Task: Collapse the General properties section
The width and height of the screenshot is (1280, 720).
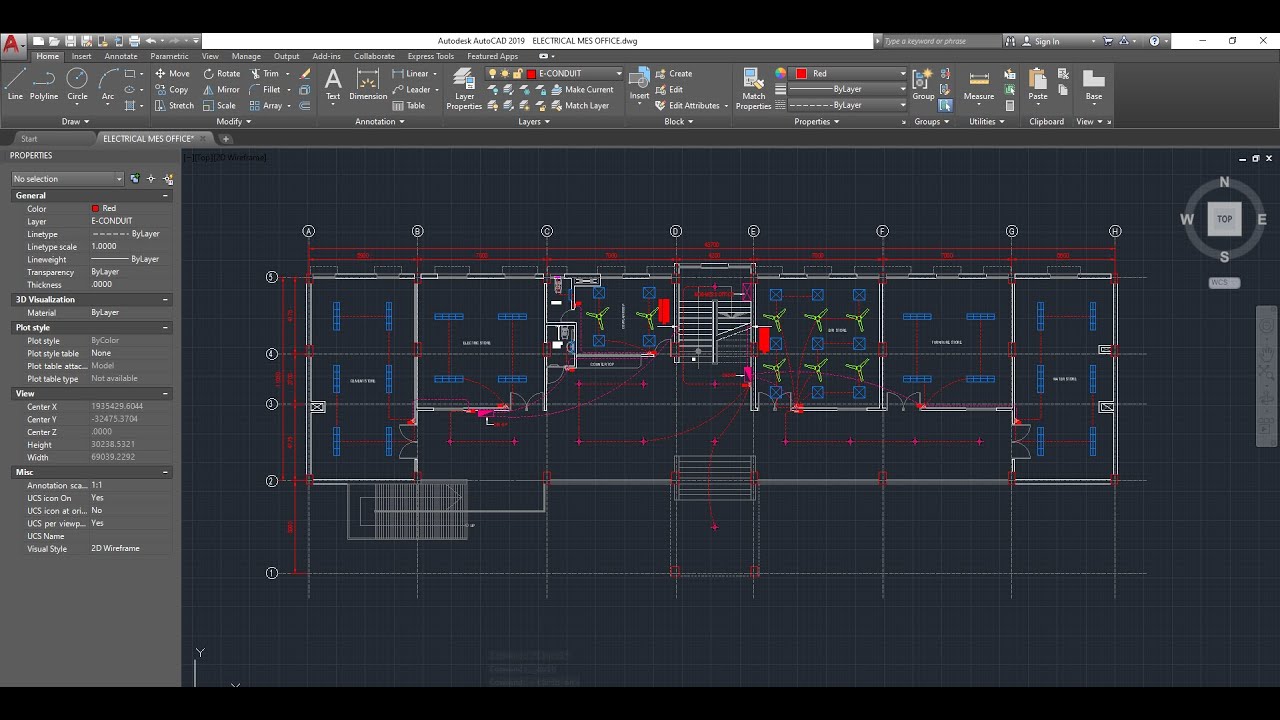Action: 166,196
